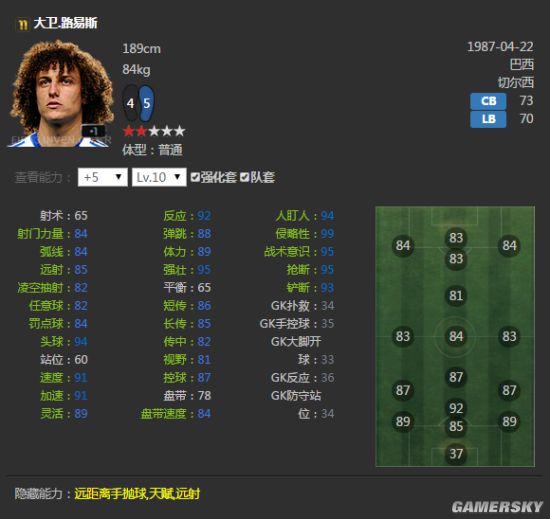Click the 切尔西 club name
The image size is (550, 519).
[x=515, y=82]
